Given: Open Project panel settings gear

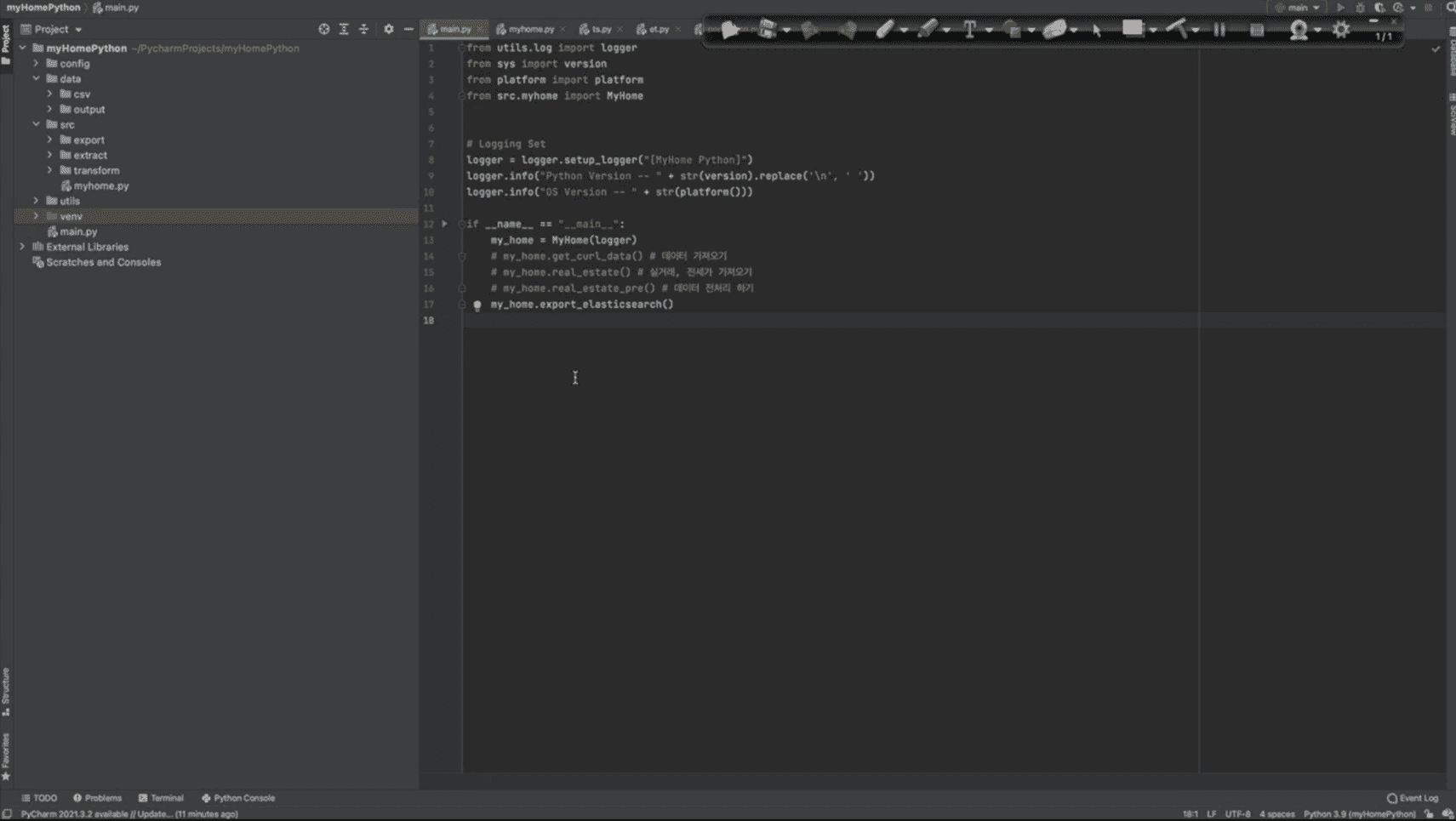Looking at the screenshot, I should 389,29.
